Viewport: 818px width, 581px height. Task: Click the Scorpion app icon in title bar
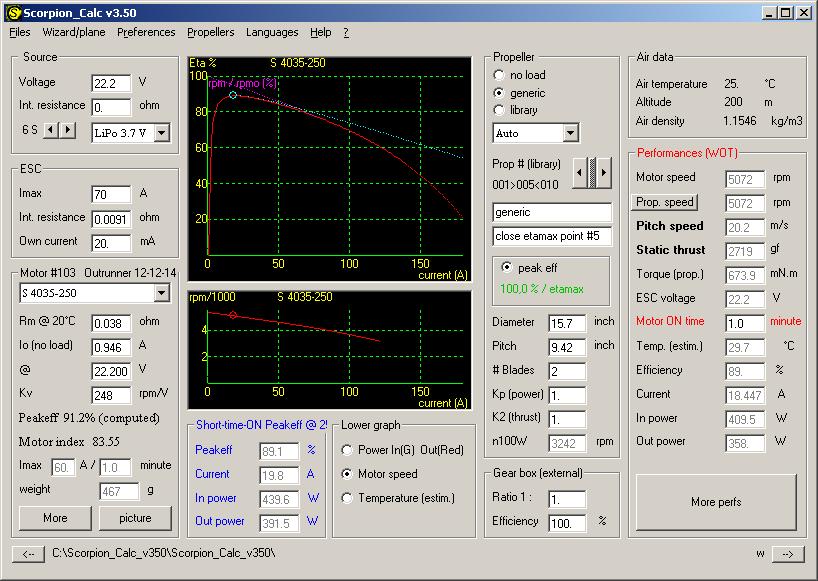coord(13,12)
